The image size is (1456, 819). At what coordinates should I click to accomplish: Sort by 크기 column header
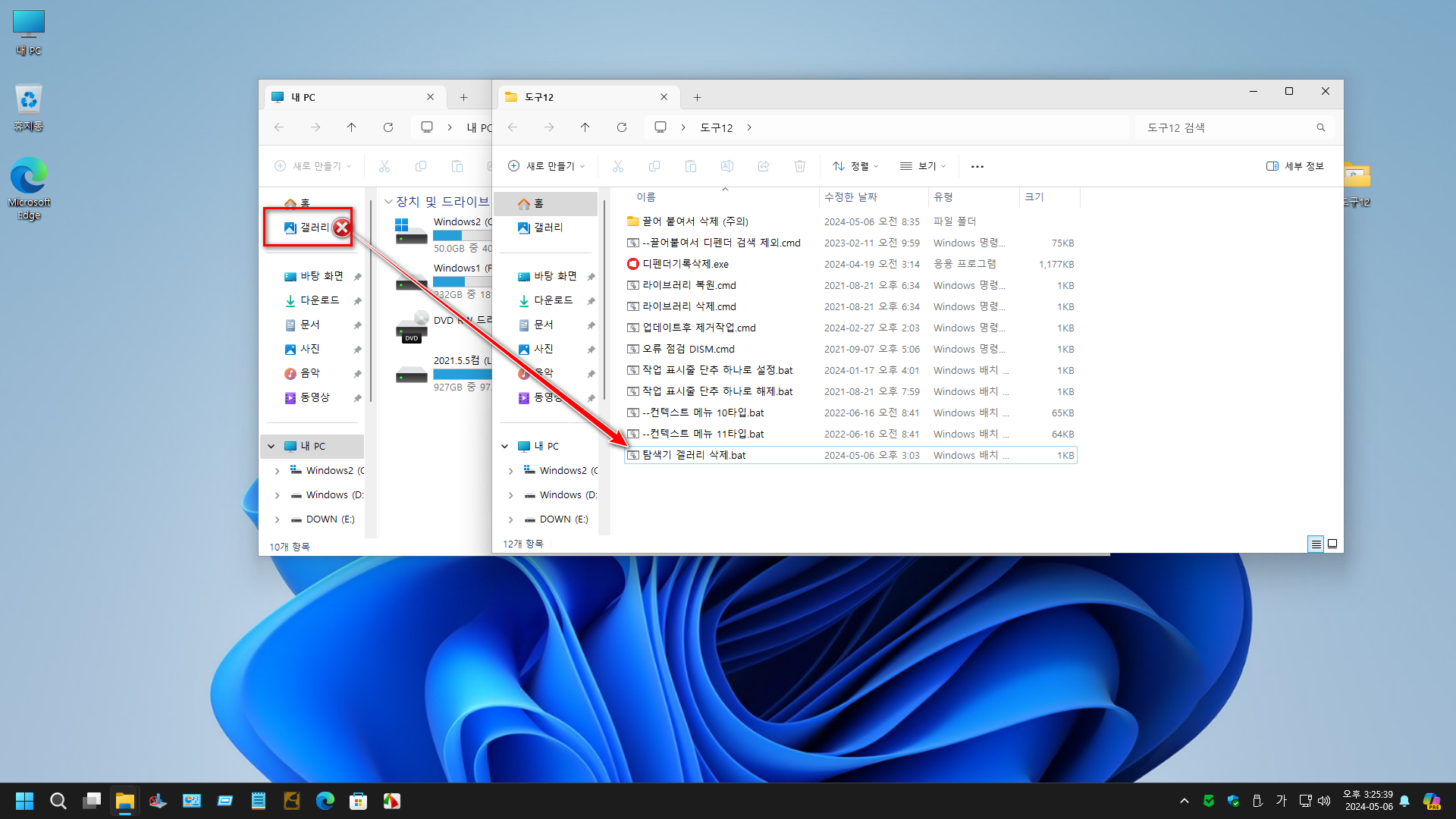(1034, 197)
